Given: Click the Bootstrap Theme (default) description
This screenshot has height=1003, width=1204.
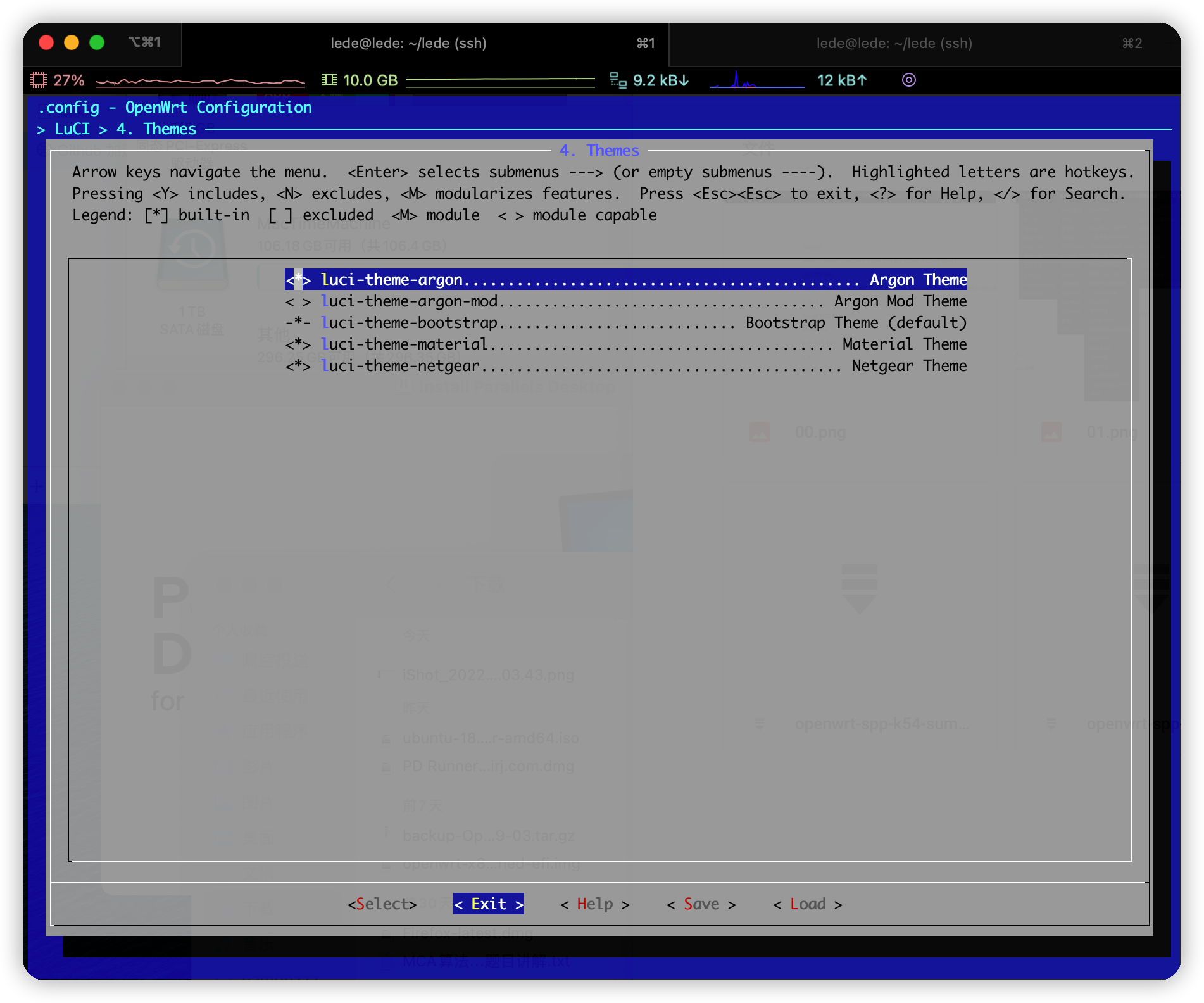Looking at the screenshot, I should [x=856, y=322].
